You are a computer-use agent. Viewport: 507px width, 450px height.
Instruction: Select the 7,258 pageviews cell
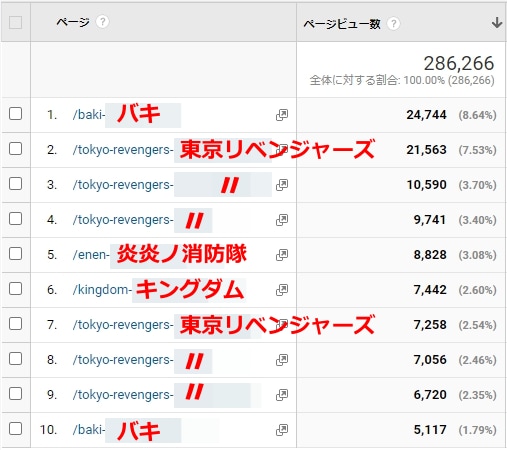(430, 325)
